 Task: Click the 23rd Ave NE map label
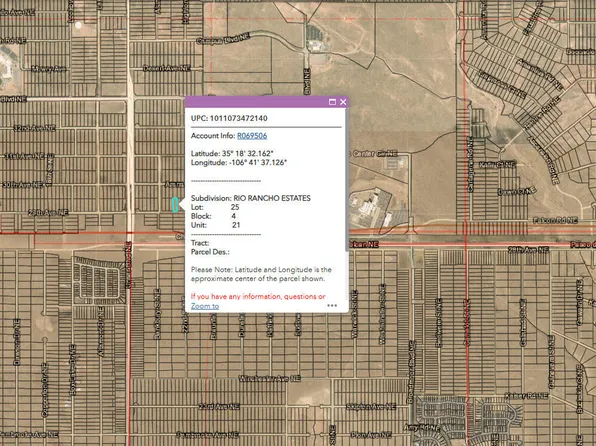click(x=219, y=406)
